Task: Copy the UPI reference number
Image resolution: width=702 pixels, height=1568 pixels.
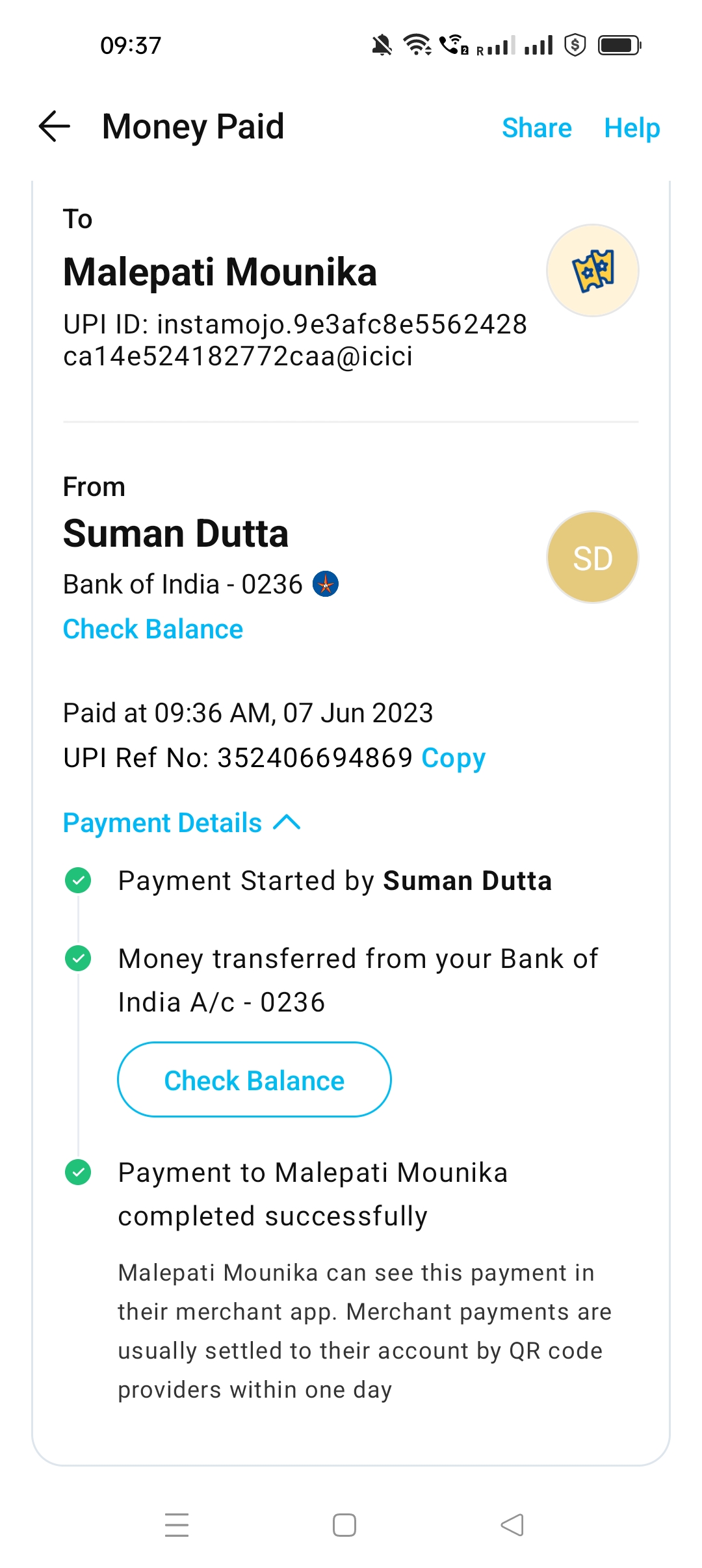Action: coord(453,758)
